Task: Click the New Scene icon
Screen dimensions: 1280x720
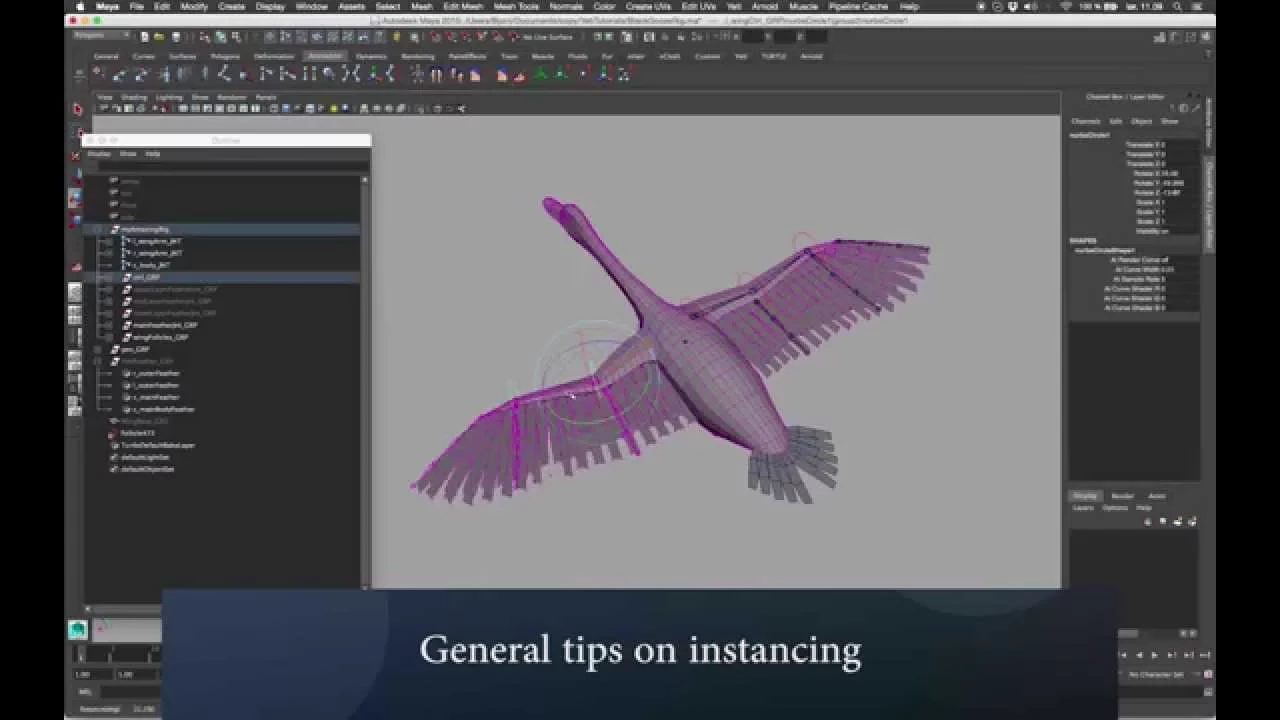Action: [145, 37]
